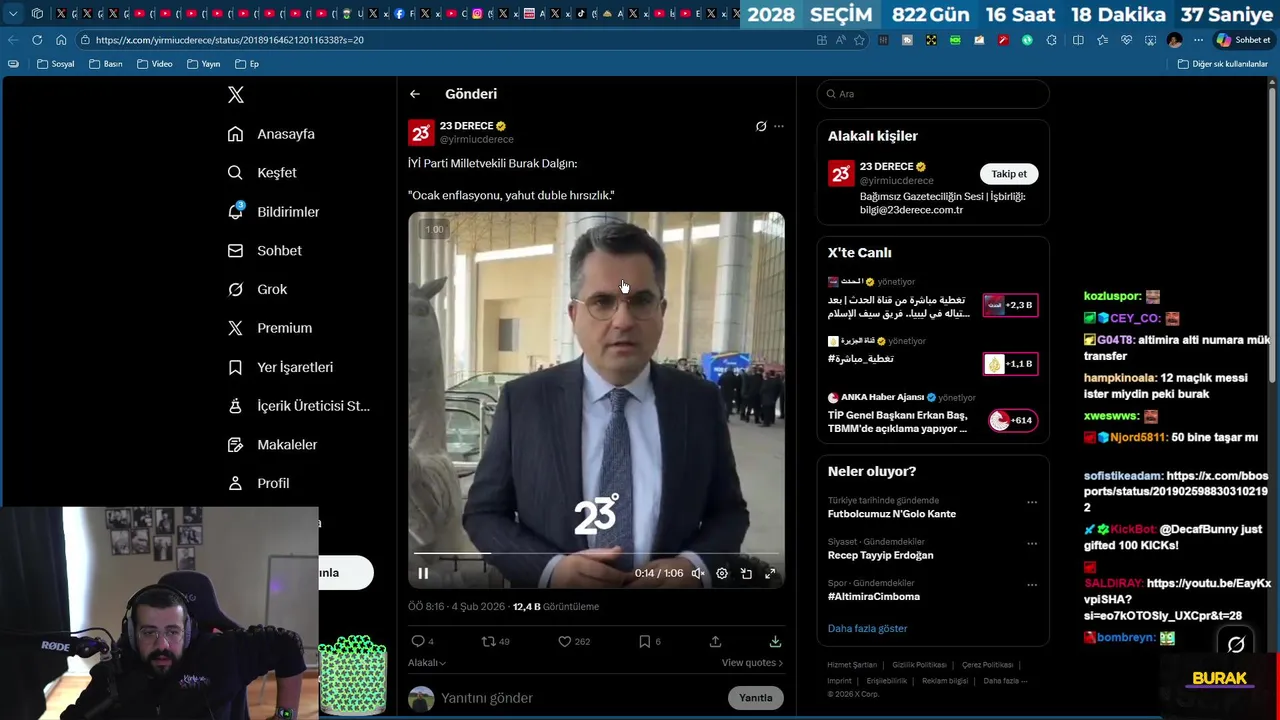Click Sohbet et Copilot button
The height and width of the screenshot is (720, 1280).
coord(1243,40)
